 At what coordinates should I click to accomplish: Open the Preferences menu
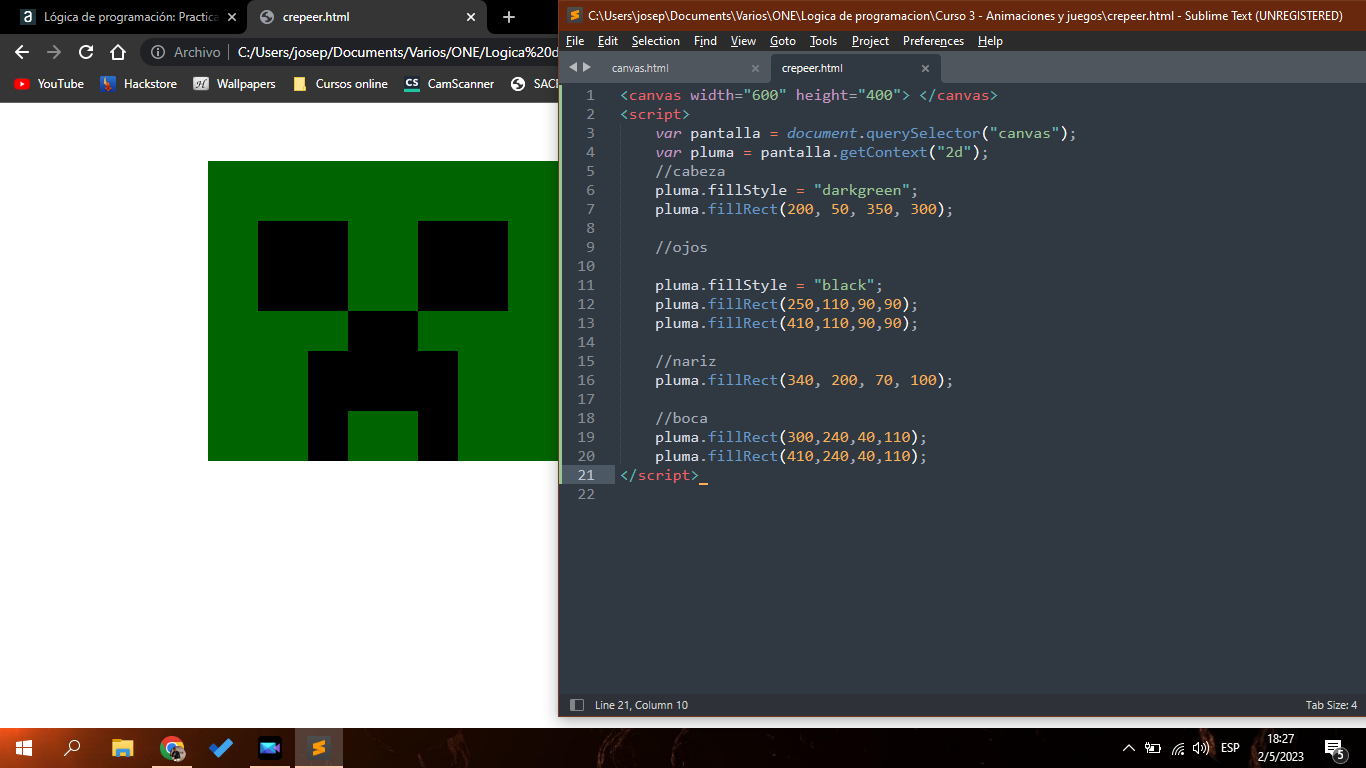pos(933,41)
